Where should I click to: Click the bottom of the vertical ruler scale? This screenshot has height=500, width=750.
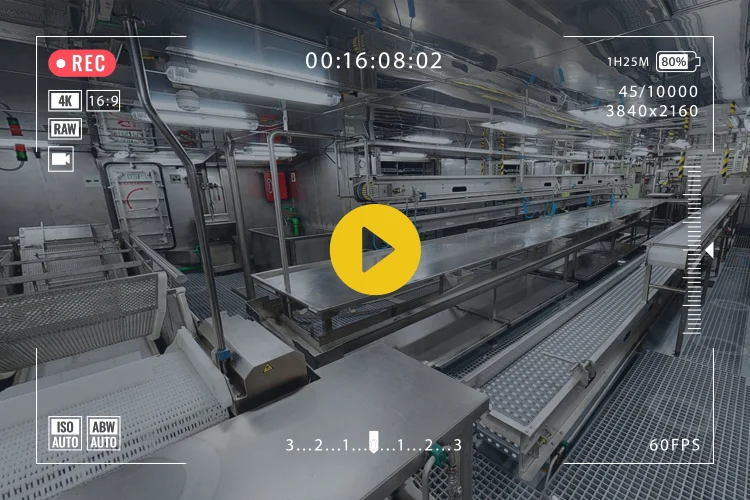coord(693,331)
